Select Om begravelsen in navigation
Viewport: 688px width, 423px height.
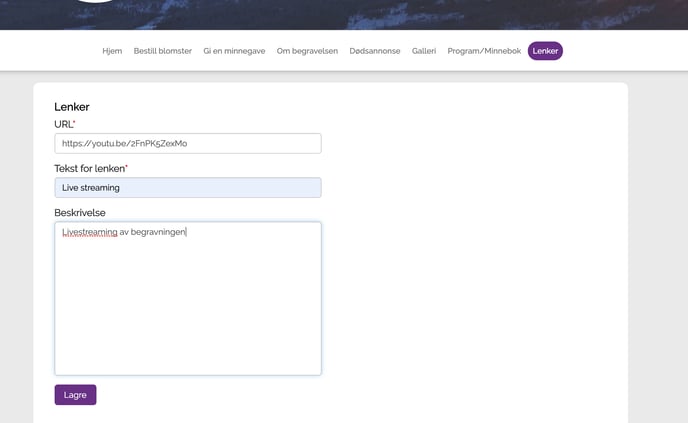(x=307, y=51)
